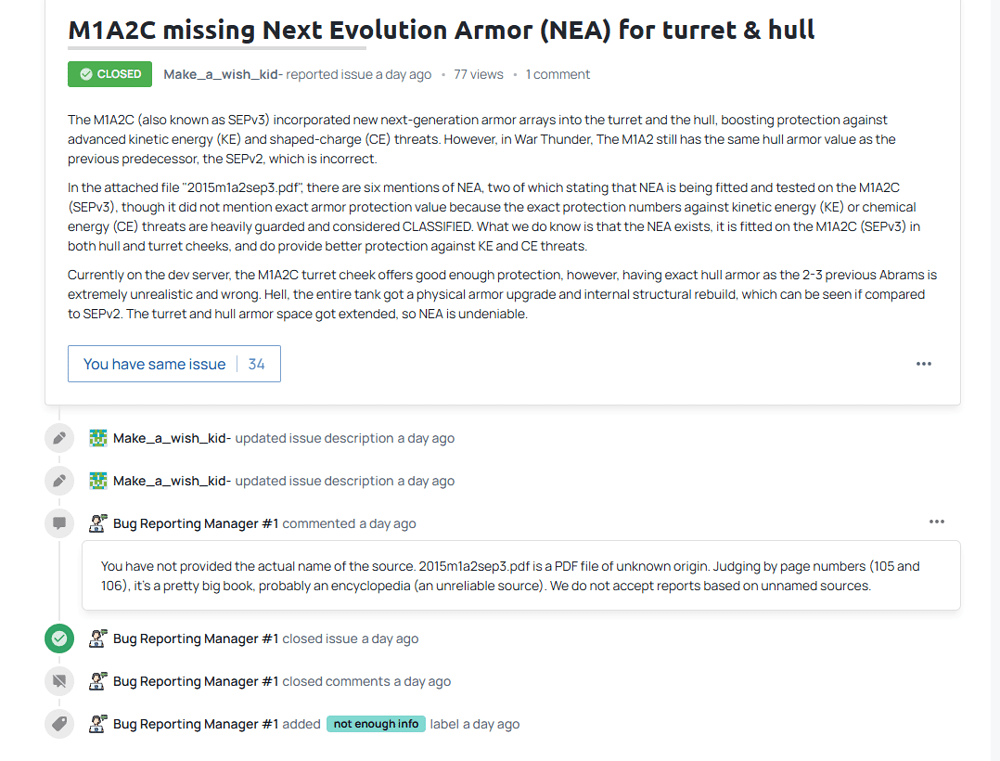Click the comment bubble timeline icon
The image size is (1000, 761).
[x=59, y=524]
